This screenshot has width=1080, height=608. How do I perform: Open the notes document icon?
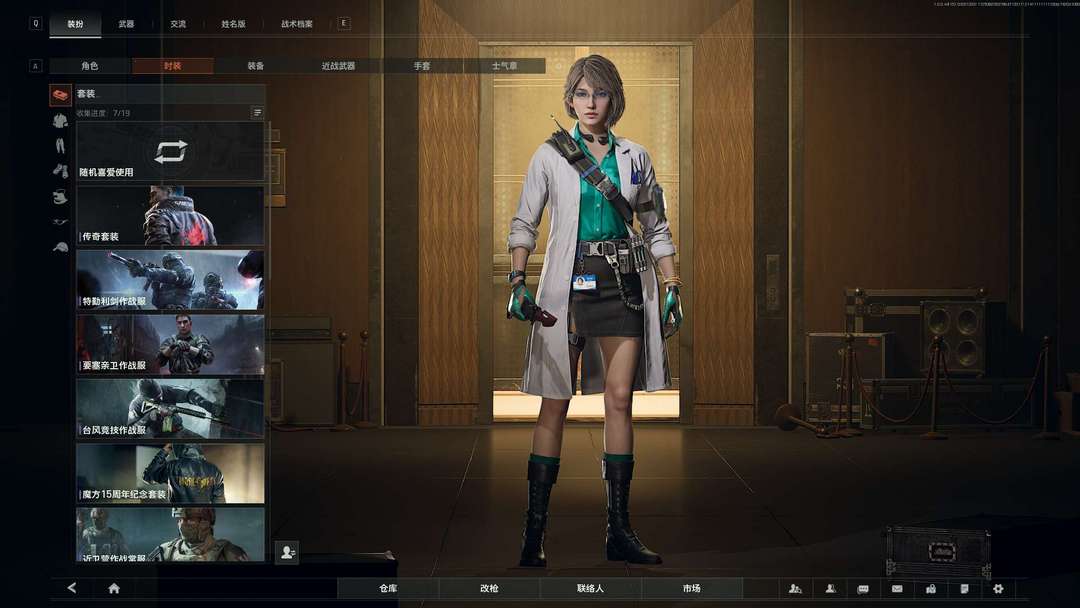(964, 589)
